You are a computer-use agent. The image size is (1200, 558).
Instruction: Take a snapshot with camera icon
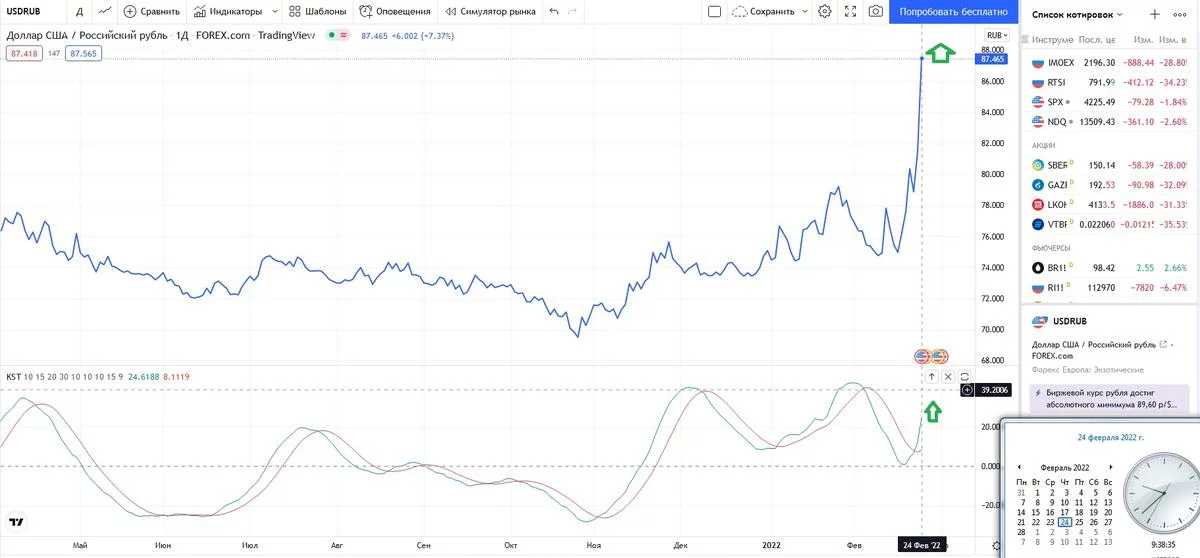coord(876,12)
